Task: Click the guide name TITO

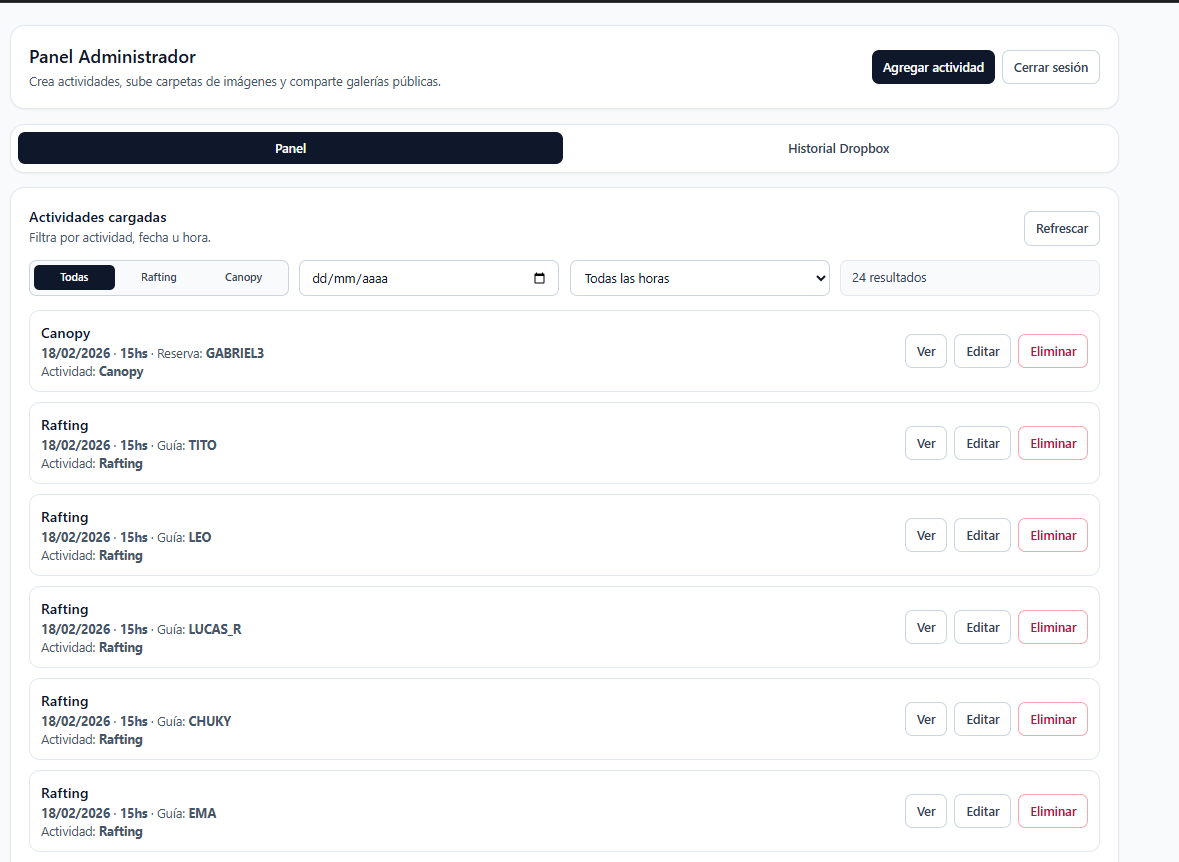Action: click(202, 445)
